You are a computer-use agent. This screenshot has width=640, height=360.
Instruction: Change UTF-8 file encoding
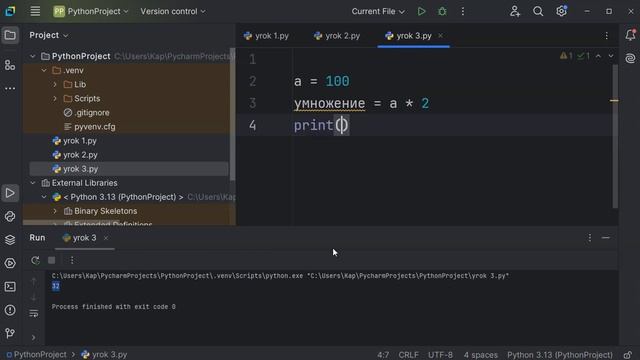[440, 355]
